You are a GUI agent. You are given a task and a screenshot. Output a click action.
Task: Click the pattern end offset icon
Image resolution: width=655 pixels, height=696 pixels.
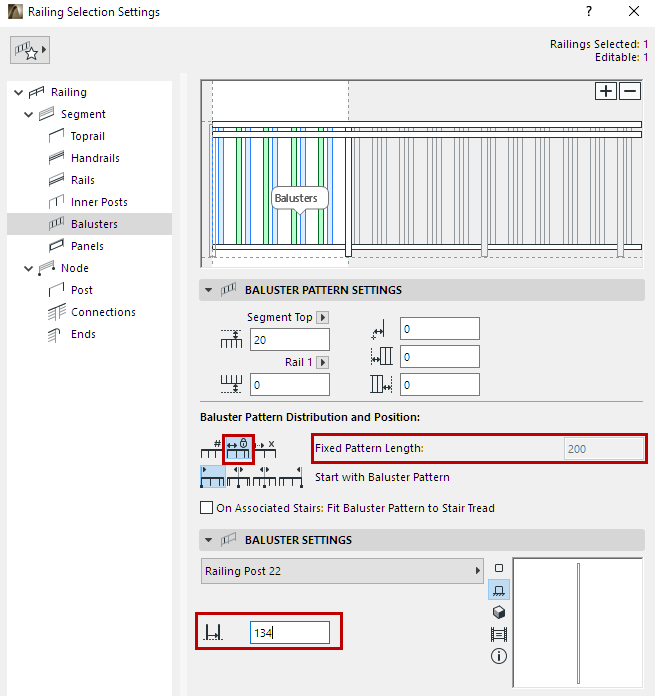coord(382,384)
